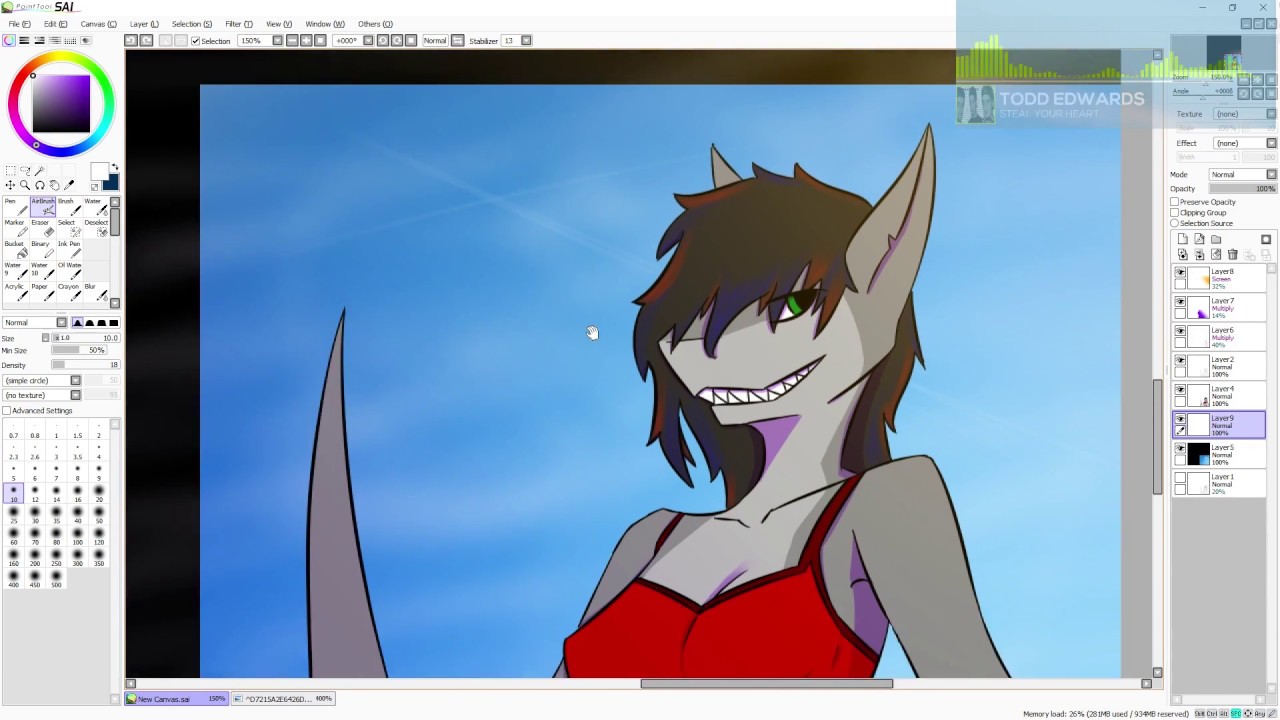Select the Bucket fill tool
Screen dimensions: 1280x720
pyautogui.click(x=14, y=249)
